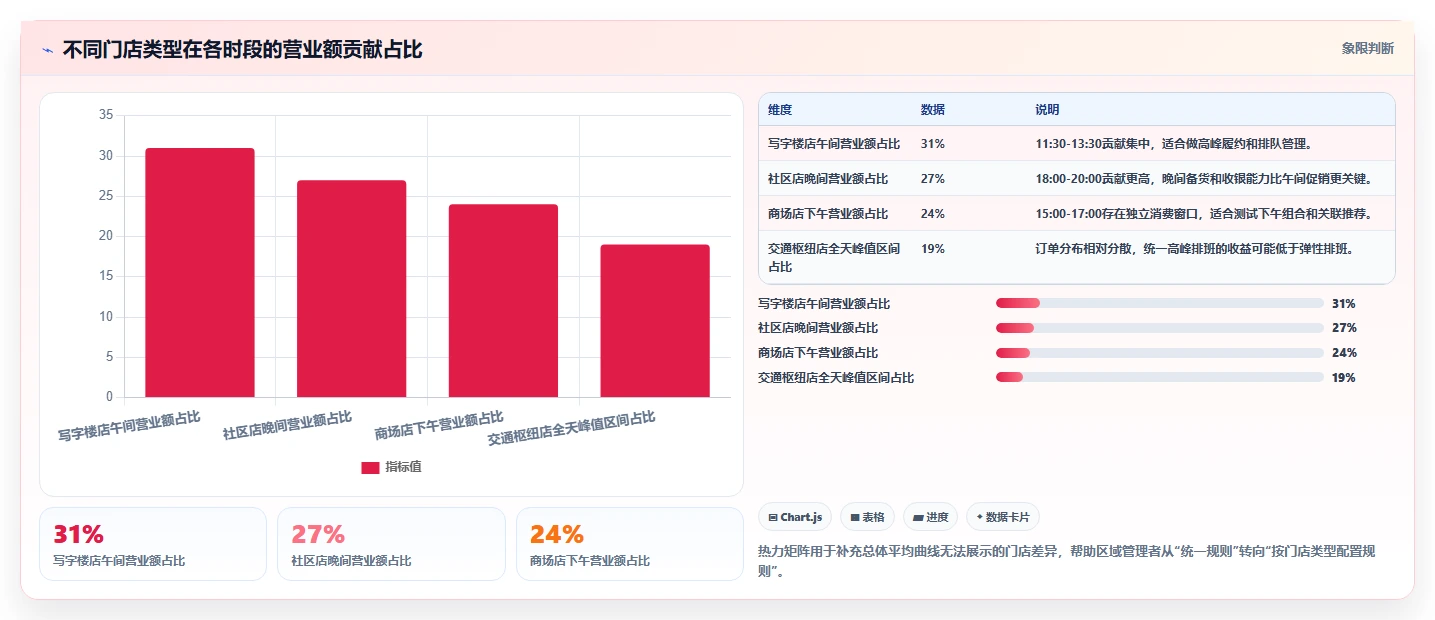Click x-axis label 写字楼店午间营业额占比 under chart

129,426
